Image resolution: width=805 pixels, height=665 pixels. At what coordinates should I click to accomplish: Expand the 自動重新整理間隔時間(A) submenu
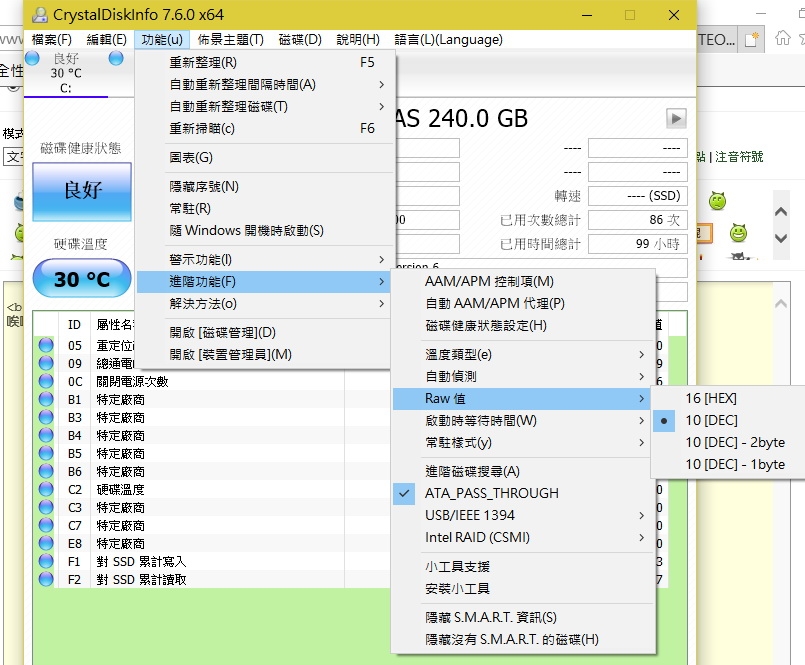(x=265, y=84)
